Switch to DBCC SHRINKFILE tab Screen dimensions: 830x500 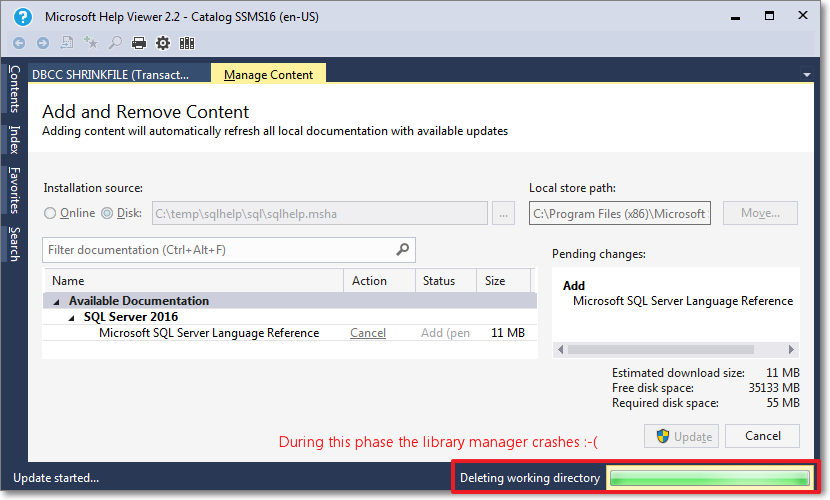(x=119, y=75)
